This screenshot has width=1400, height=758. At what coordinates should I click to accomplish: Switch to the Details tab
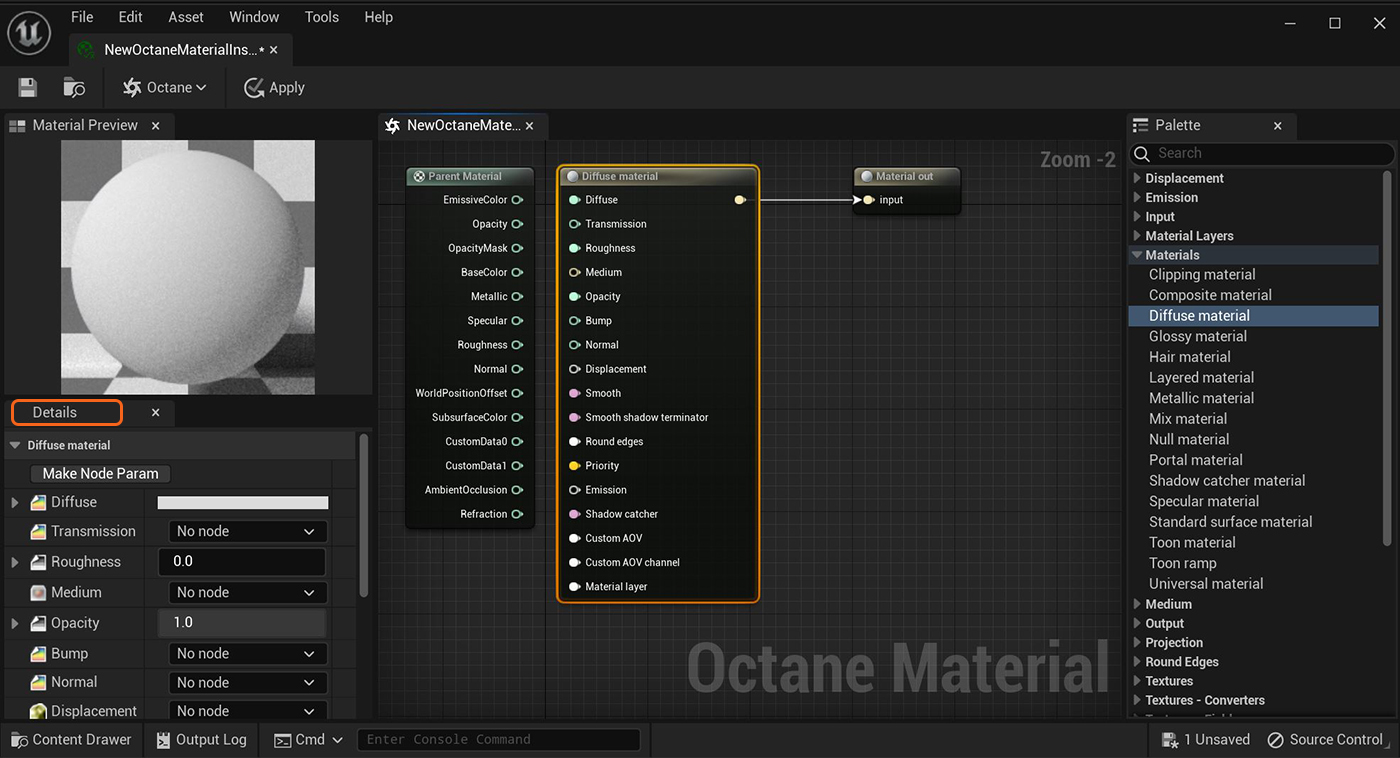point(67,412)
